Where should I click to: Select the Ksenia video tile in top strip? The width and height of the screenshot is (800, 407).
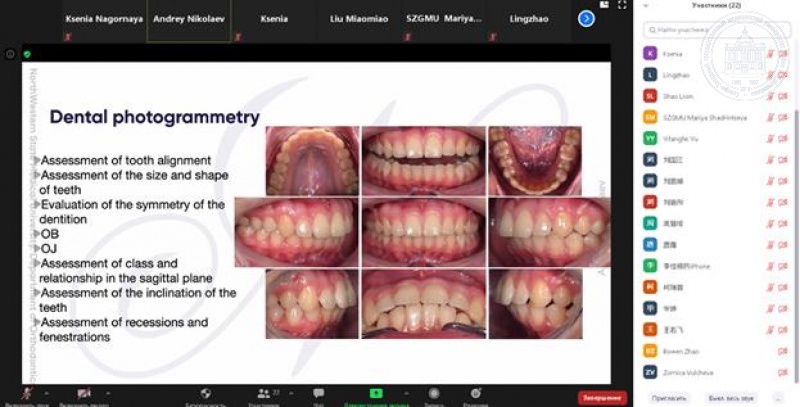274,20
